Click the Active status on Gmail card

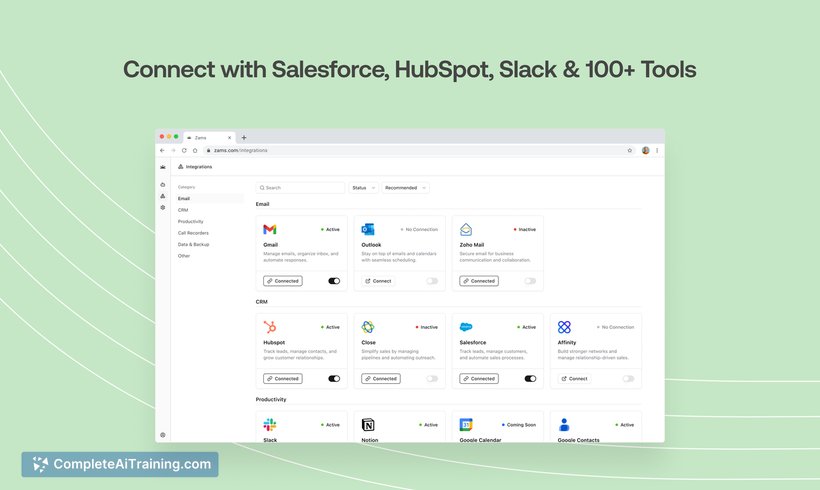pos(330,230)
